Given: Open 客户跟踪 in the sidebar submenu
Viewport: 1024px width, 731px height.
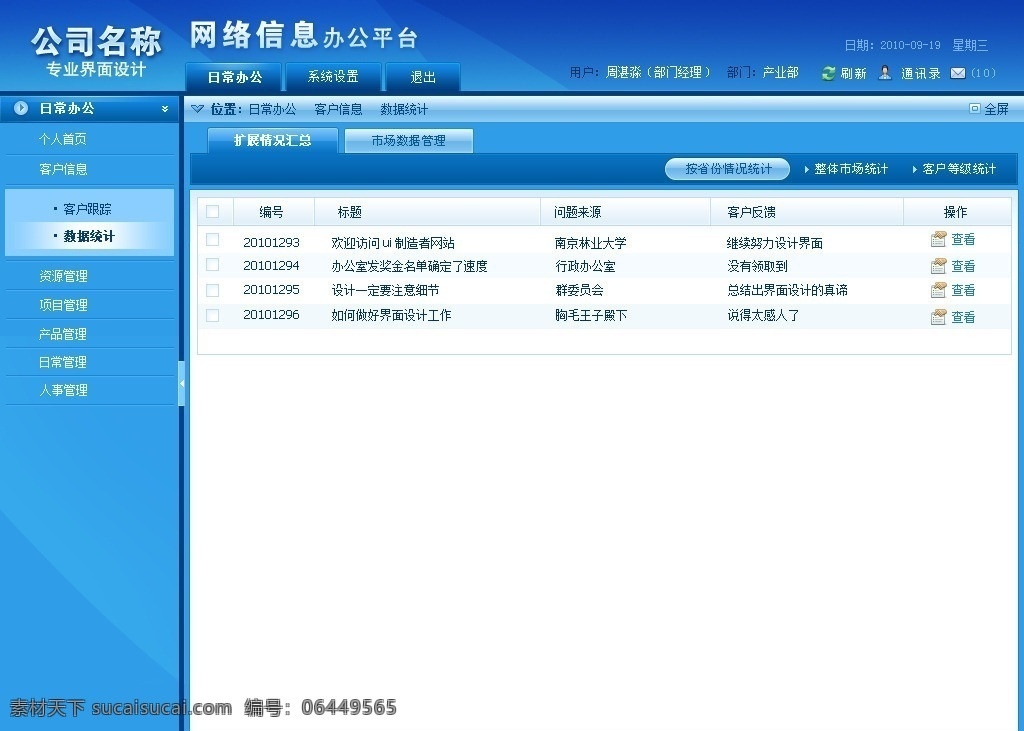Looking at the screenshot, I should (88, 209).
